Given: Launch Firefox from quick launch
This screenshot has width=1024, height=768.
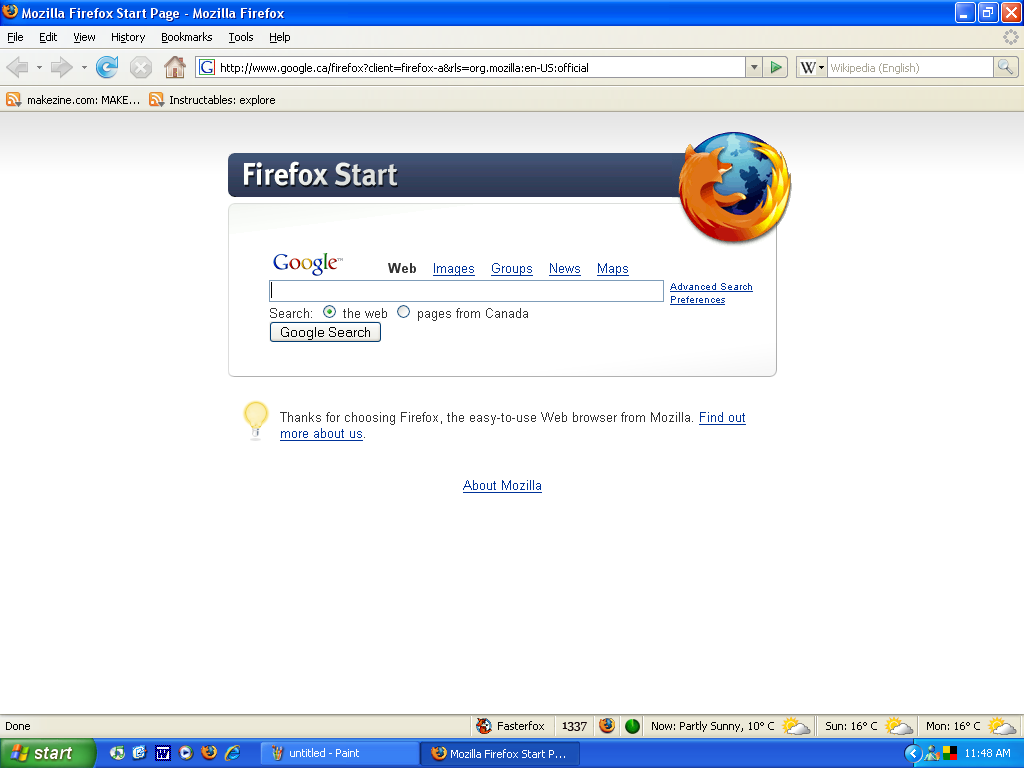Looking at the screenshot, I should (209, 753).
